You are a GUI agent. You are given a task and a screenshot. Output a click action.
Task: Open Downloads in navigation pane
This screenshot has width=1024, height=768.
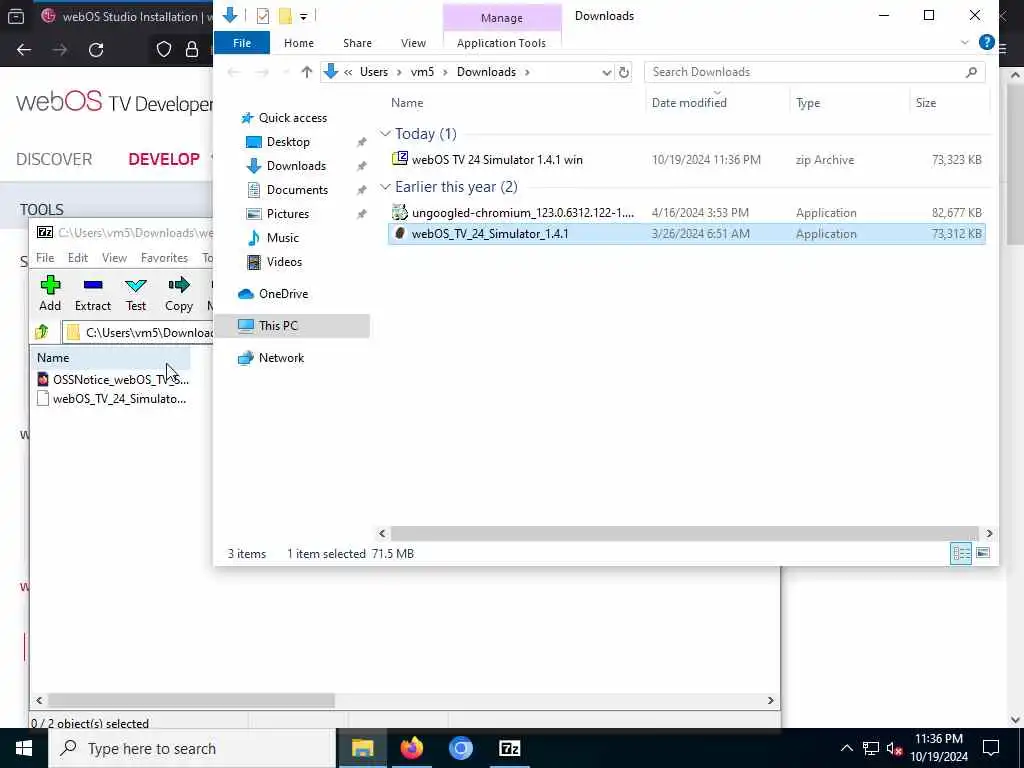click(296, 166)
